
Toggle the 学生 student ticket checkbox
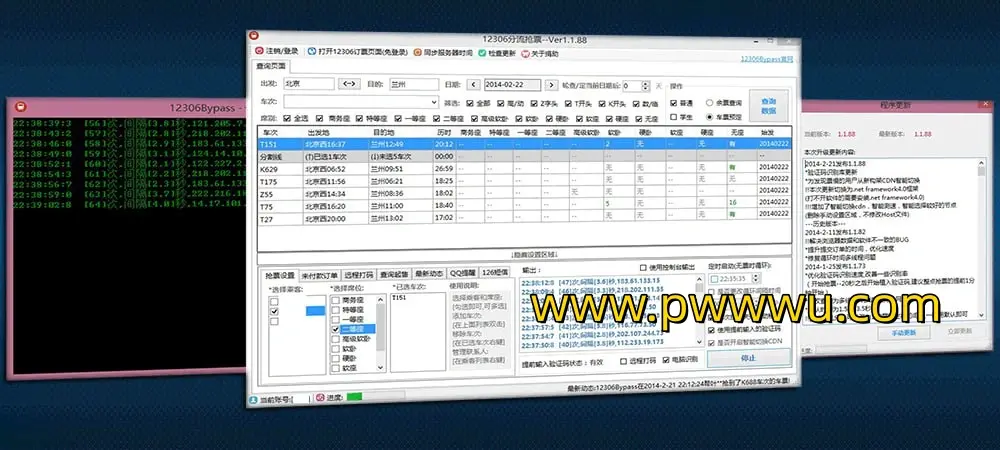pos(673,117)
